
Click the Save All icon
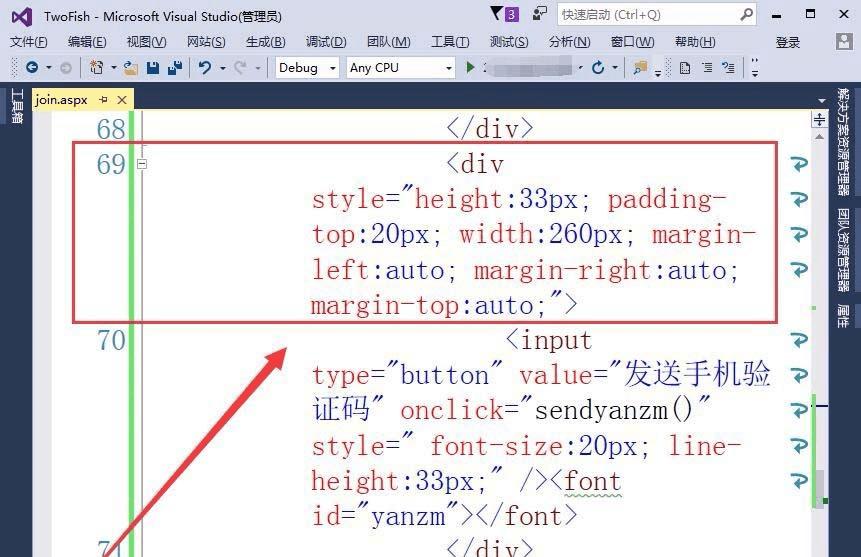pyautogui.click(x=175, y=68)
